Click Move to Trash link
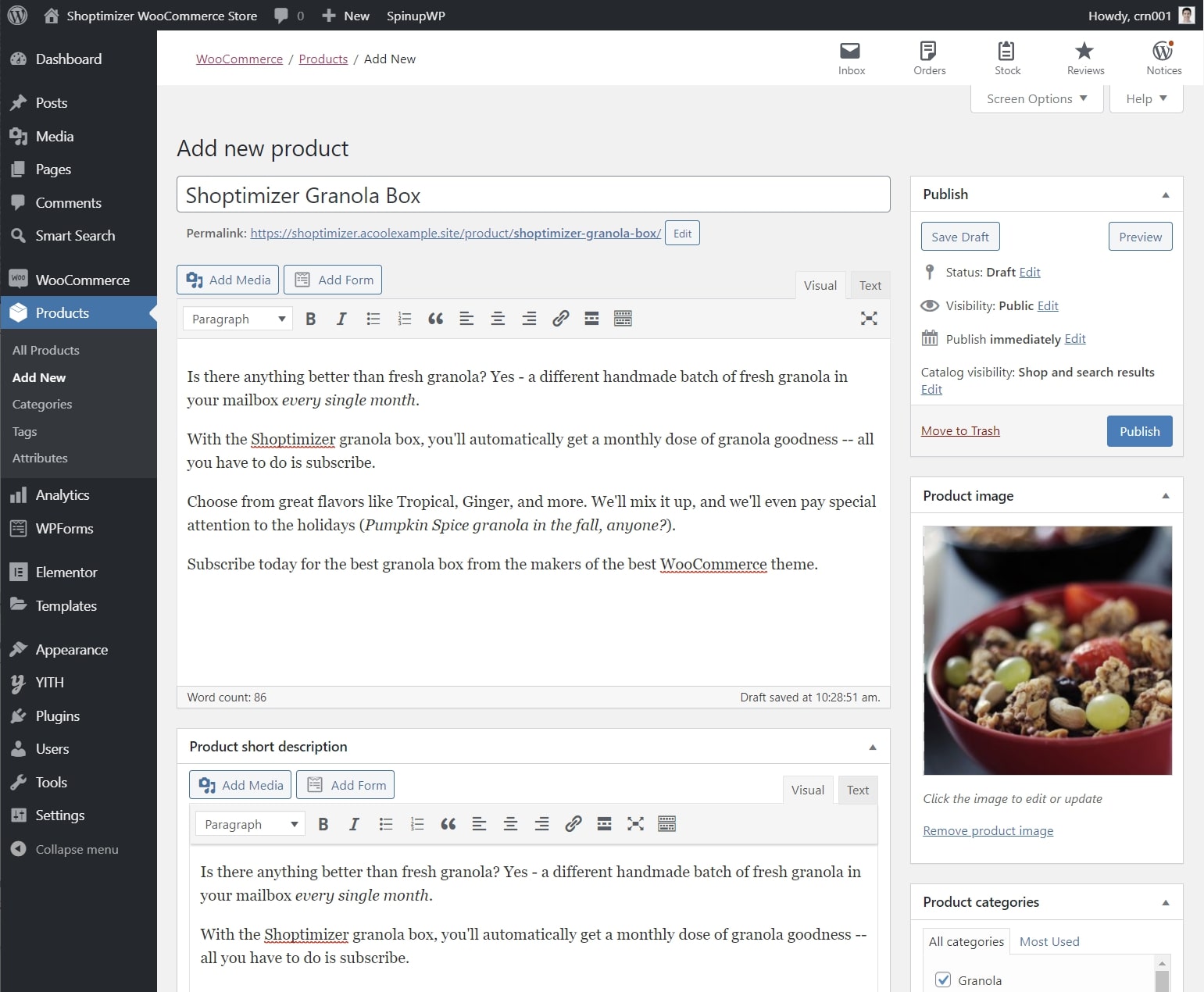The image size is (1204, 992). point(960,430)
